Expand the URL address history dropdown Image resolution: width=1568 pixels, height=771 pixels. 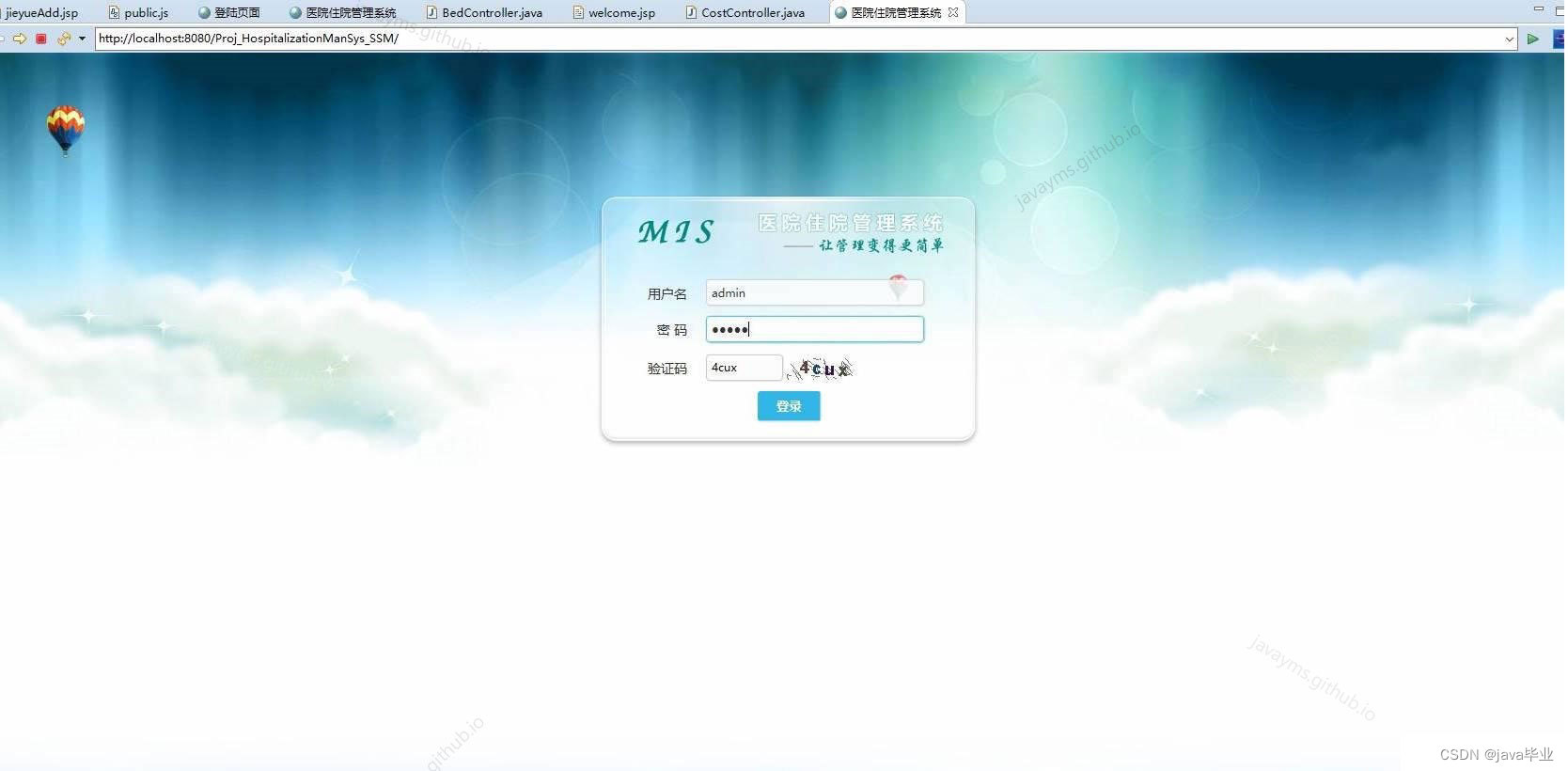pyautogui.click(x=1510, y=39)
